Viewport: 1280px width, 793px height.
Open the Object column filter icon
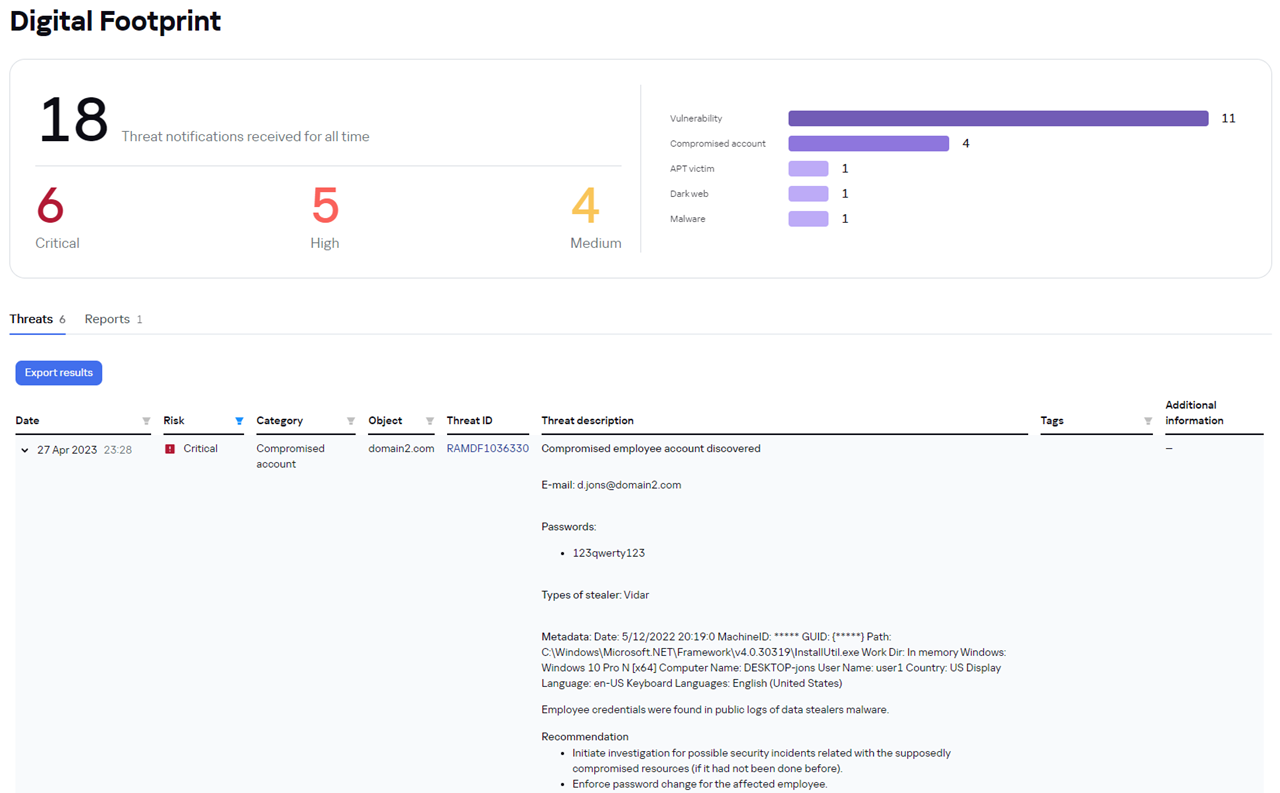pyautogui.click(x=430, y=421)
